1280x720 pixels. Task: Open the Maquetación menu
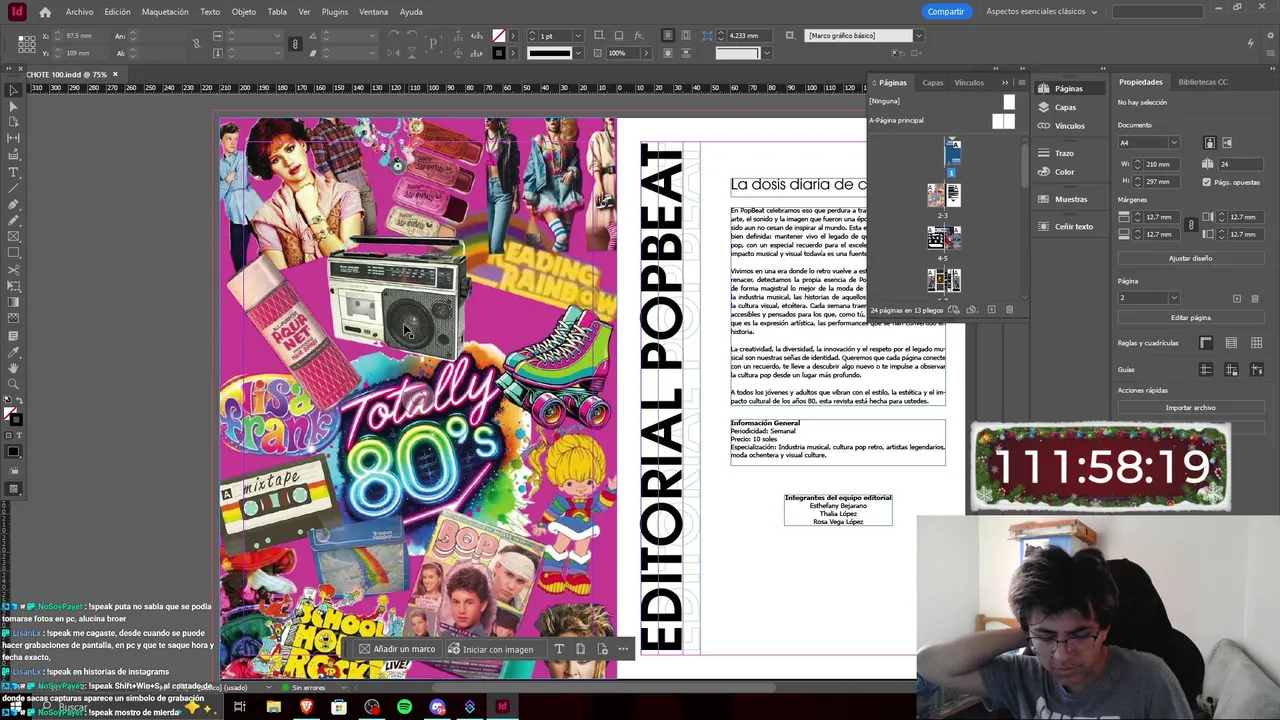click(165, 12)
